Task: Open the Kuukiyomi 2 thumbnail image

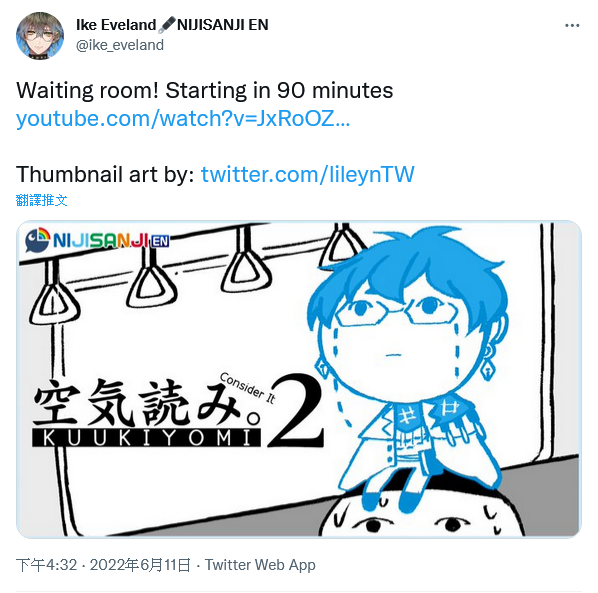Action: 299,379
